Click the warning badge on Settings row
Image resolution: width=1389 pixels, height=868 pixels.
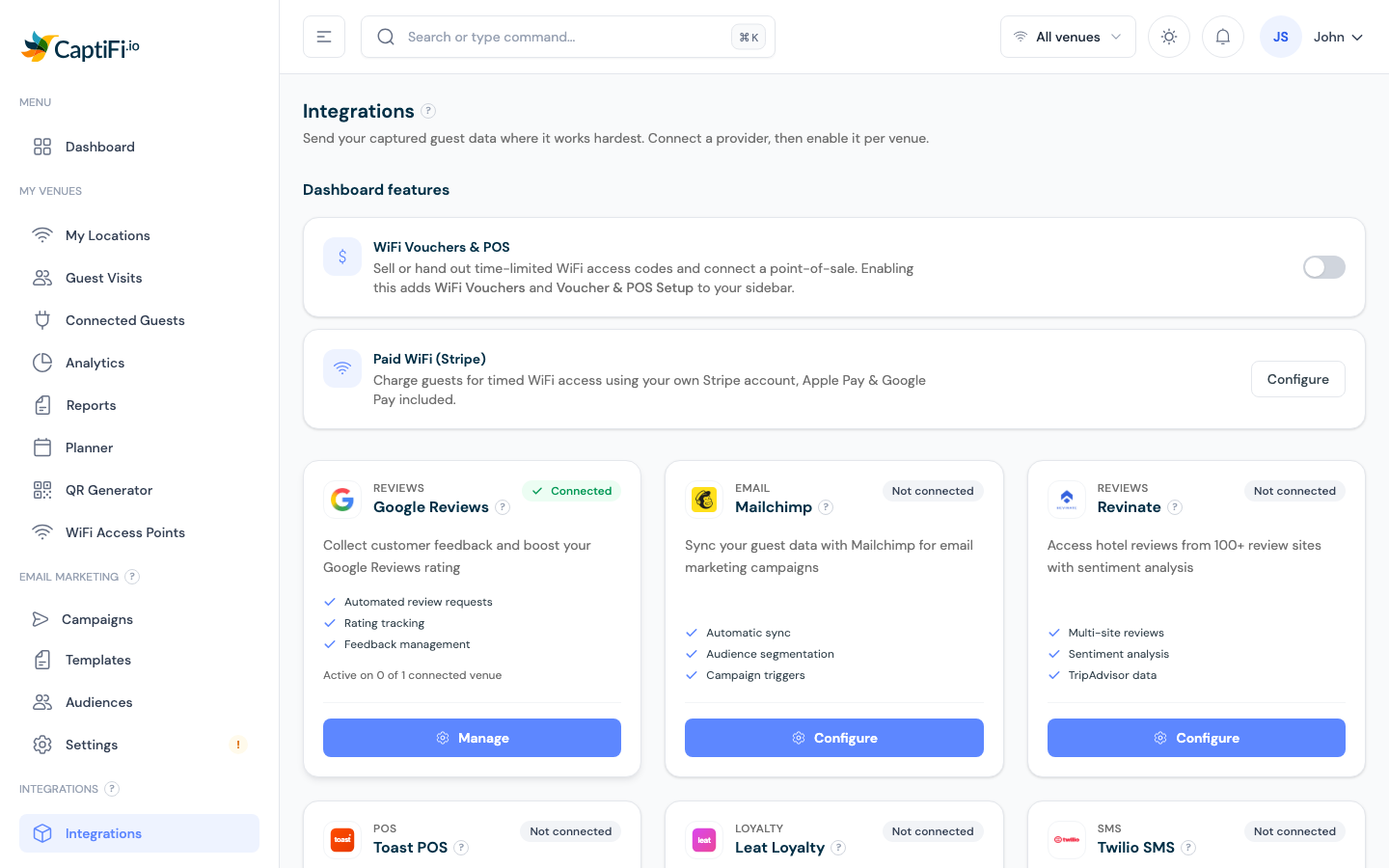[x=238, y=745]
